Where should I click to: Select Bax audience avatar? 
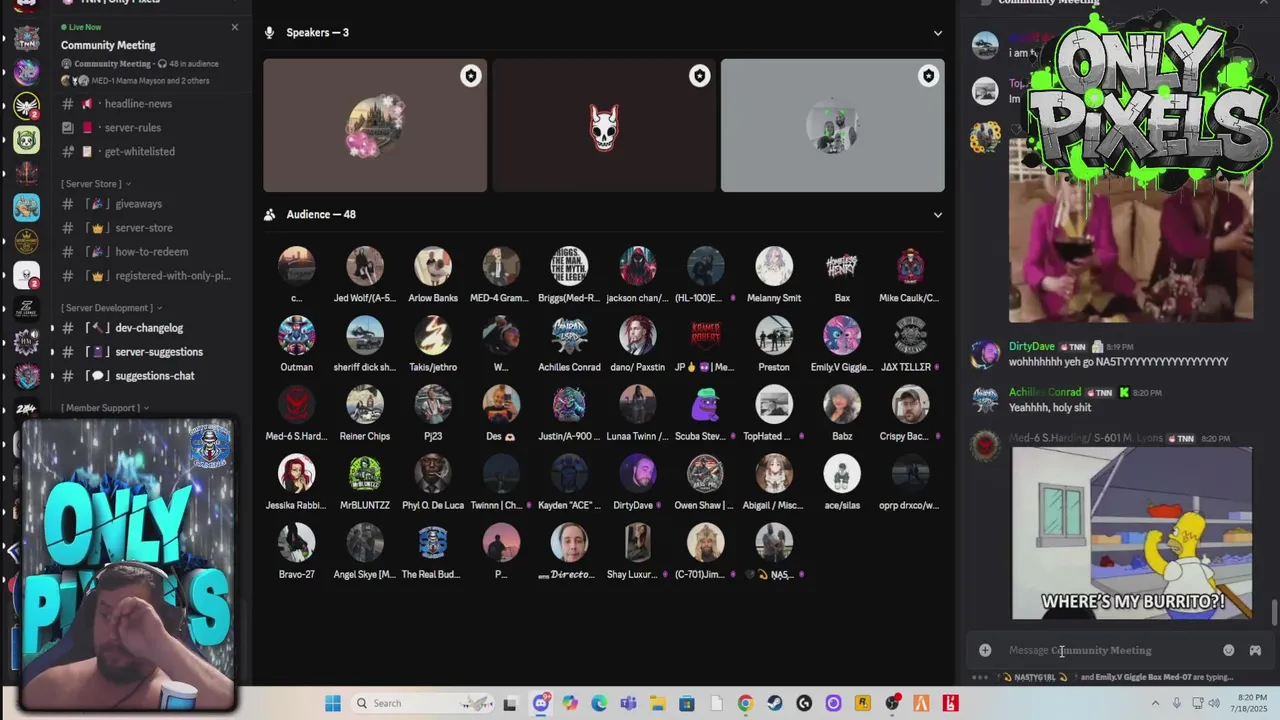pyautogui.click(x=842, y=266)
